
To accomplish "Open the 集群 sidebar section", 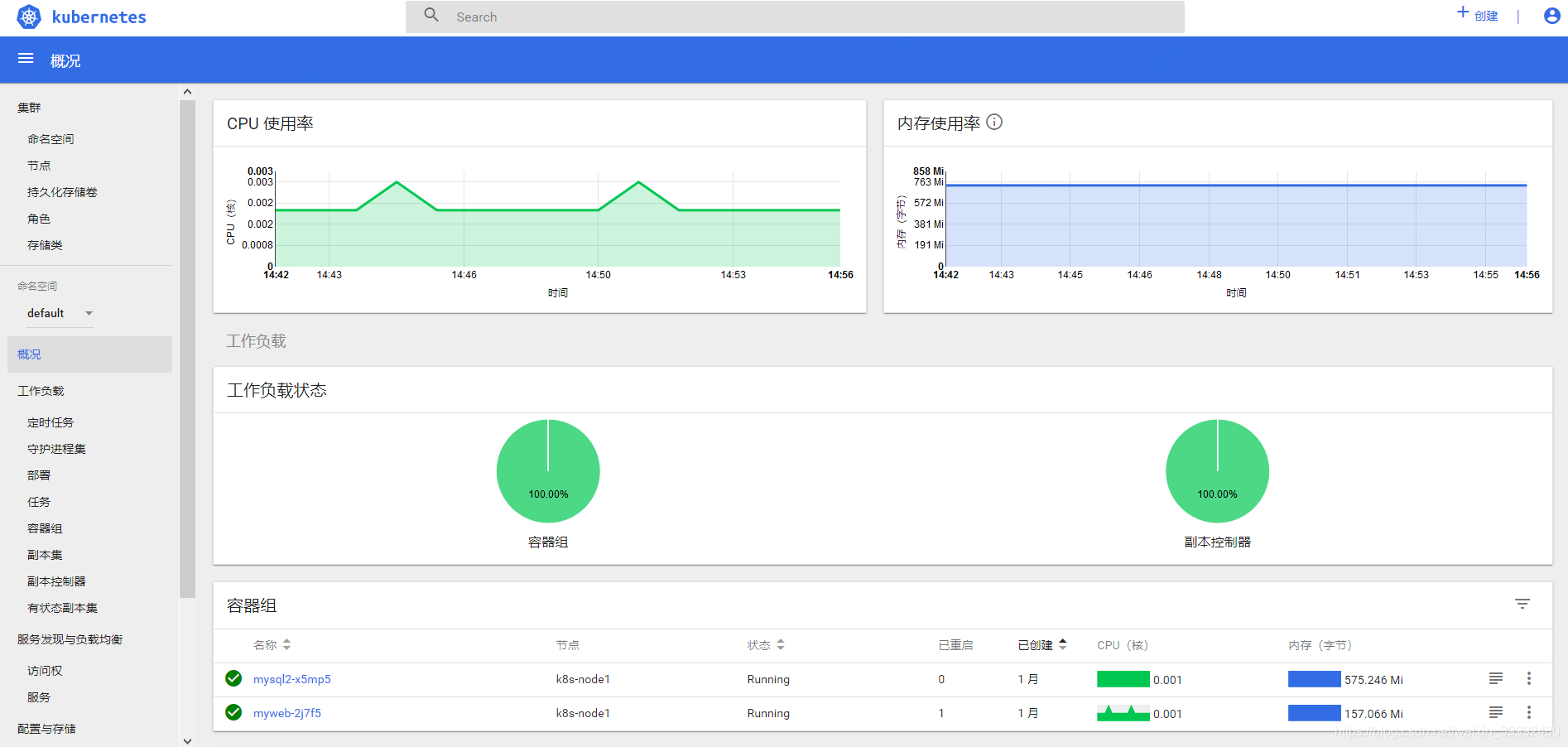I will 29,108.
